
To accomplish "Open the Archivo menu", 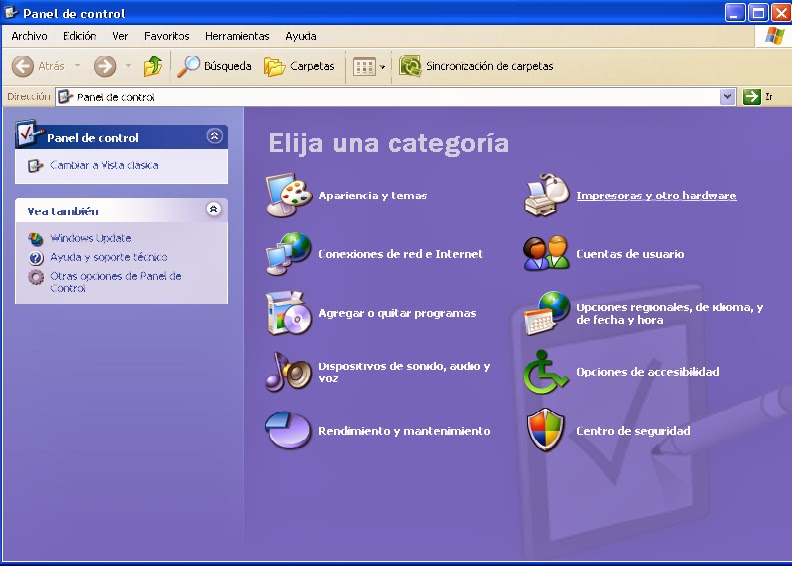I will tap(29, 36).
